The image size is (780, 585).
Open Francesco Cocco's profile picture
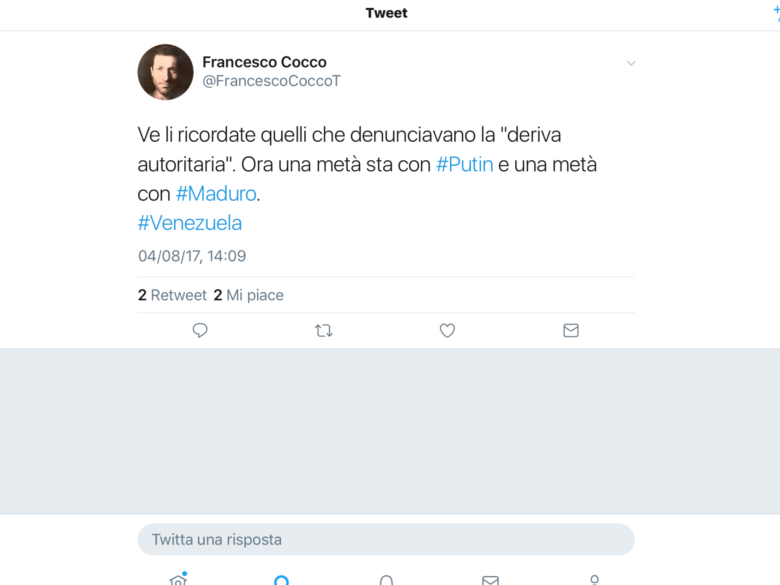165,72
